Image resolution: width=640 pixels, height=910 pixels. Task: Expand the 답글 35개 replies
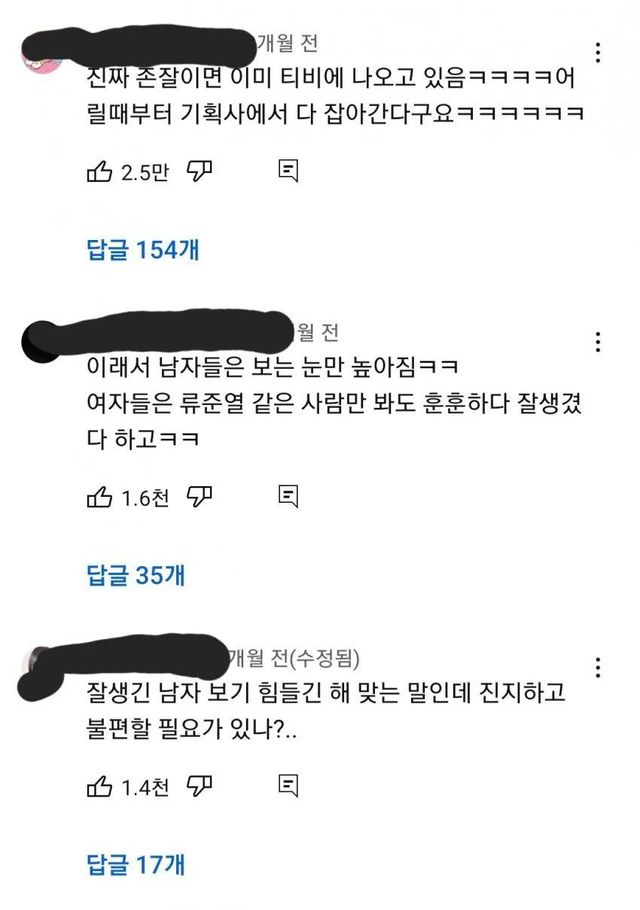pos(136,575)
